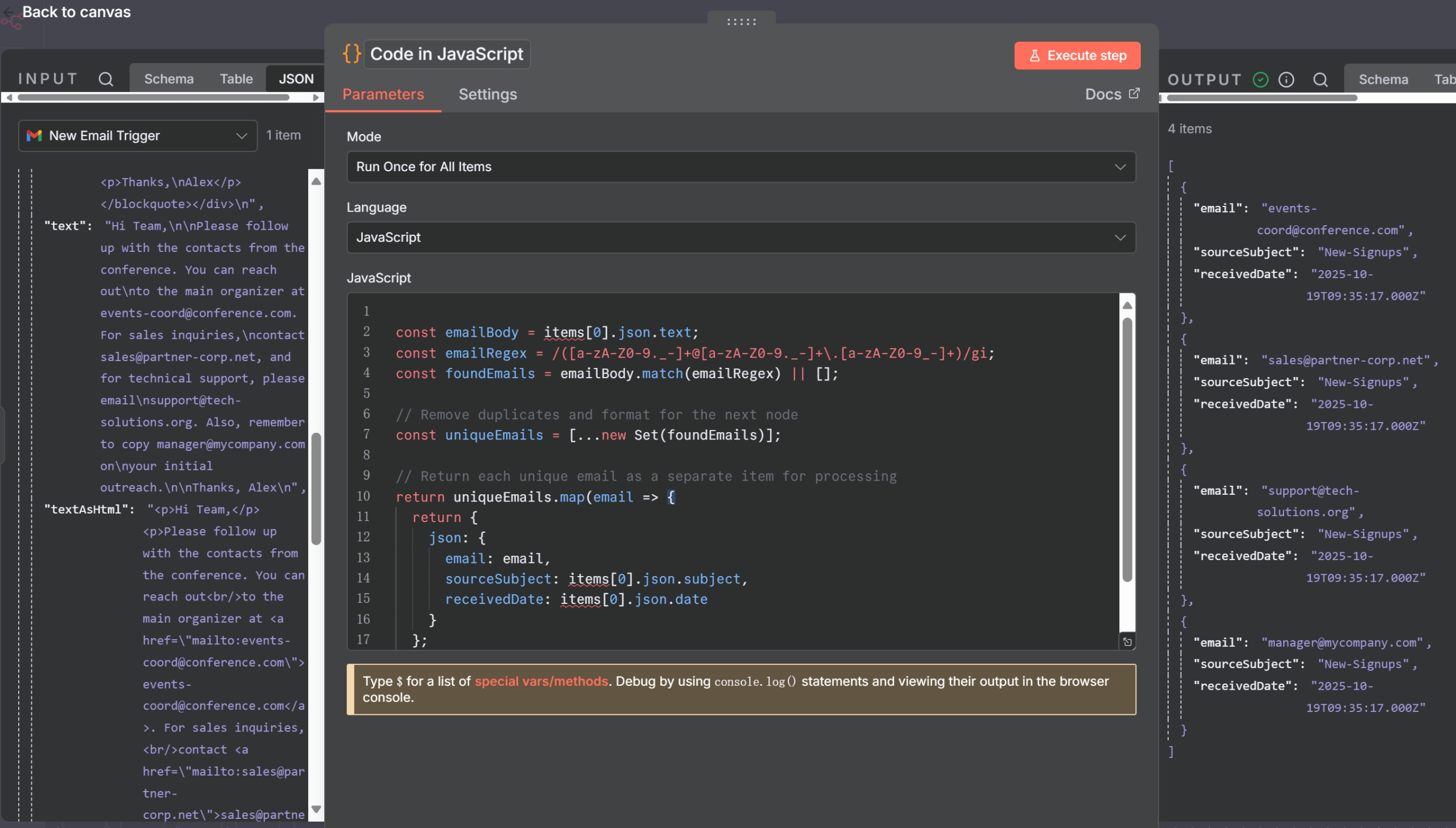The image size is (1456, 828).
Task: Click the code editor vertical scrollbar thumb
Action: click(1127, 449)
